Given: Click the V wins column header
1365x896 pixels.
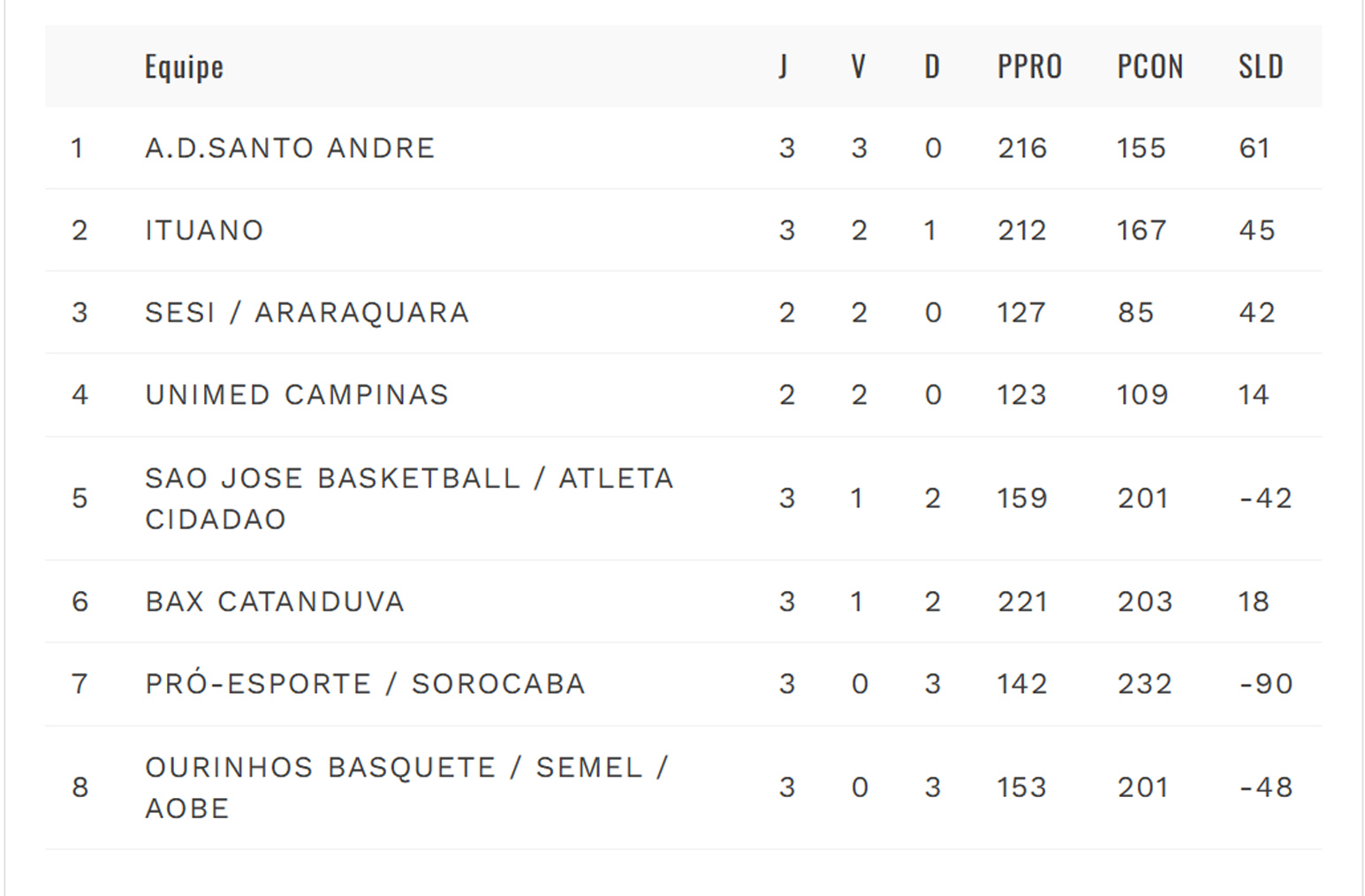Looking at the screenshot, I should tap(858, 66).
